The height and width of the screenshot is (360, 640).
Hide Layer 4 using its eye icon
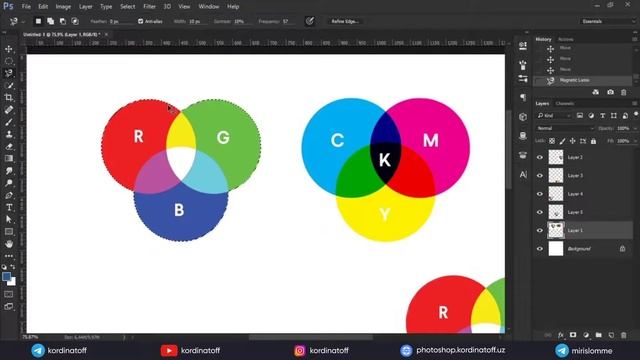click(x=540, y=194)
